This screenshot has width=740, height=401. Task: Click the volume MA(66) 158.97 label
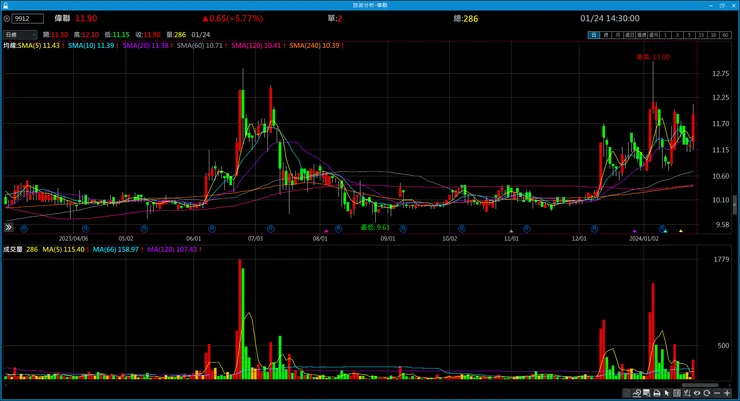click(x=116, y=249)
